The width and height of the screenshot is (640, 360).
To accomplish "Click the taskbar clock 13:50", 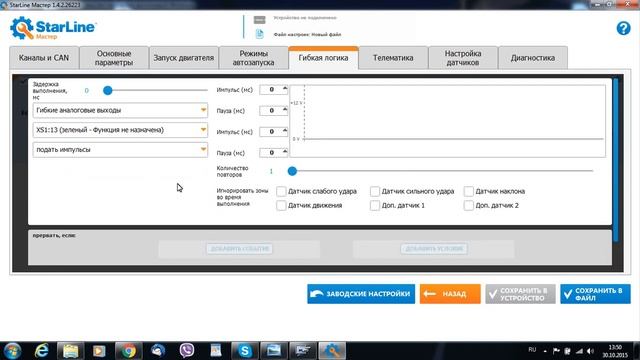I will [615, 347].
